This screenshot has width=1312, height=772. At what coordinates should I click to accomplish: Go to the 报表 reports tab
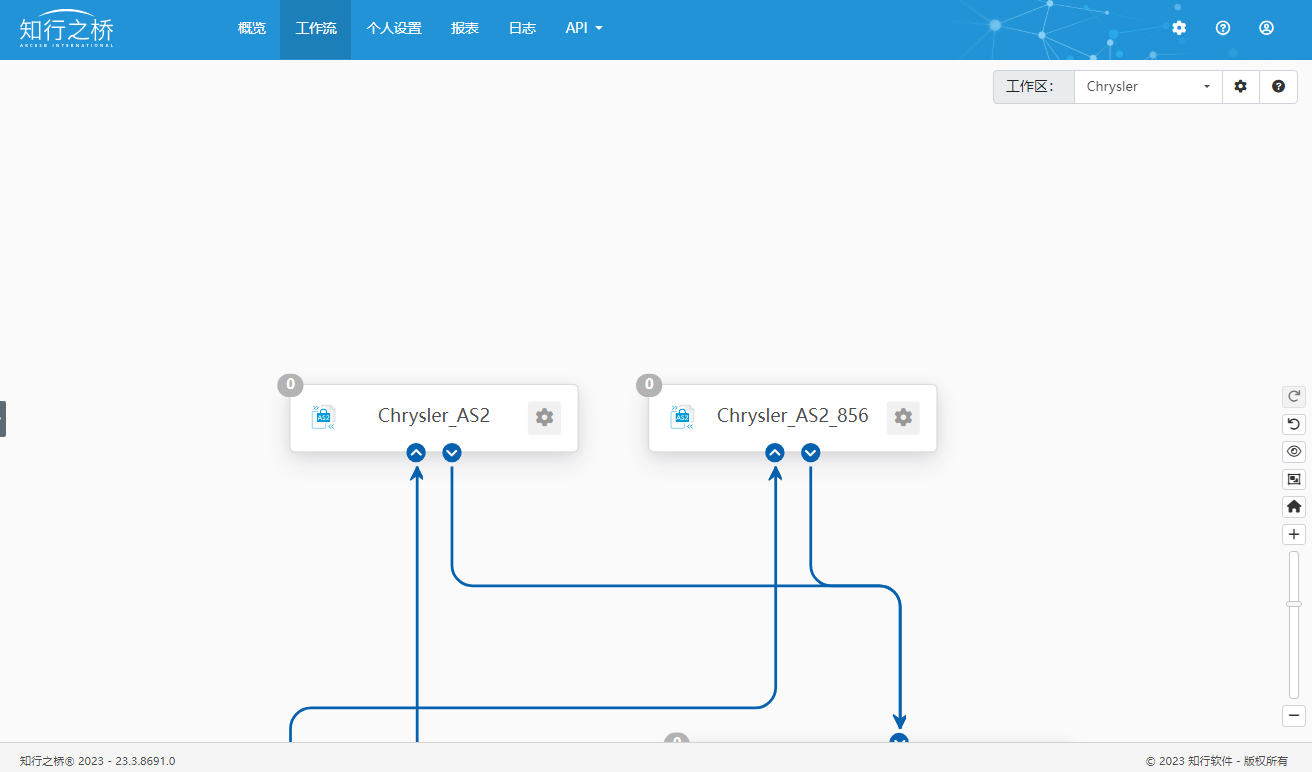click(x=465, y=28)
